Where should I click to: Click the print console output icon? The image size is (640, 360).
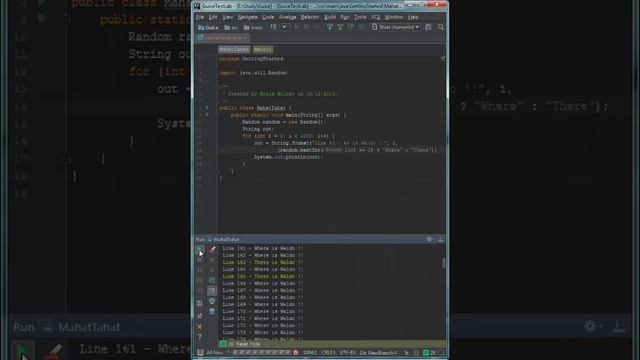click(x=212, y=301)
